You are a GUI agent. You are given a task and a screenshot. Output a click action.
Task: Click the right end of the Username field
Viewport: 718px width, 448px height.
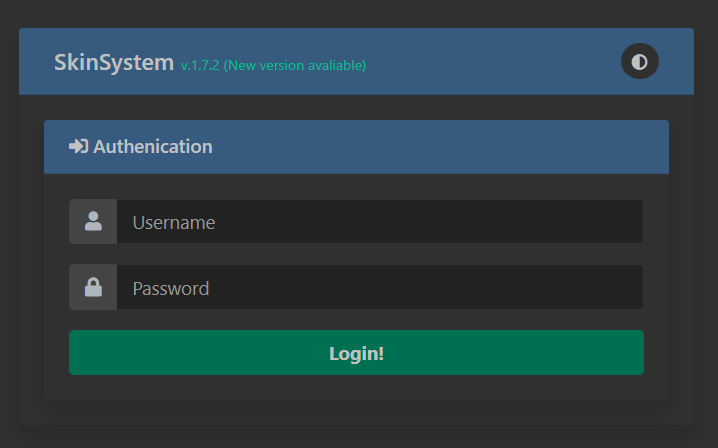(620, 222)
